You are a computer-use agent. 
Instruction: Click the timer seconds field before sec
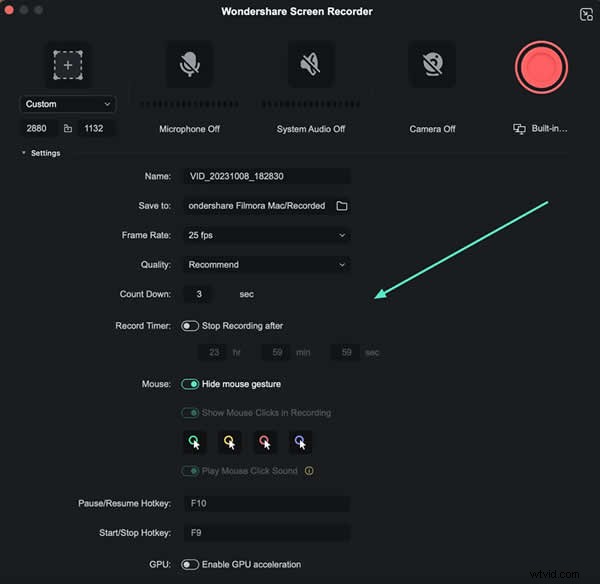tap(346, 352)
